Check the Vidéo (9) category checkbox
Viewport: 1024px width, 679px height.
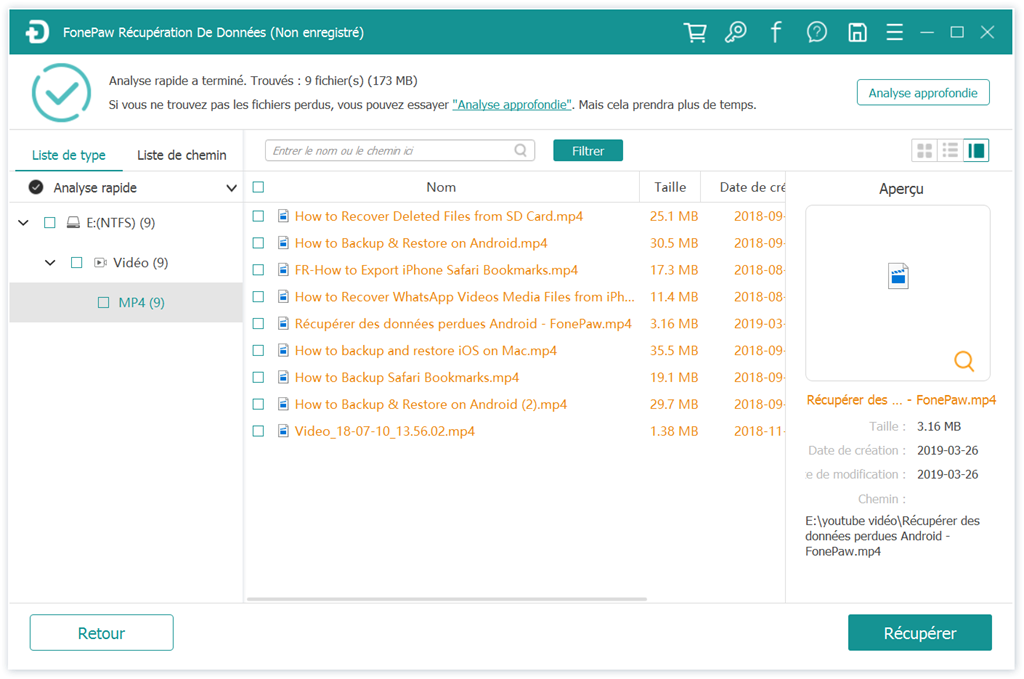click(x=76, y=262)
